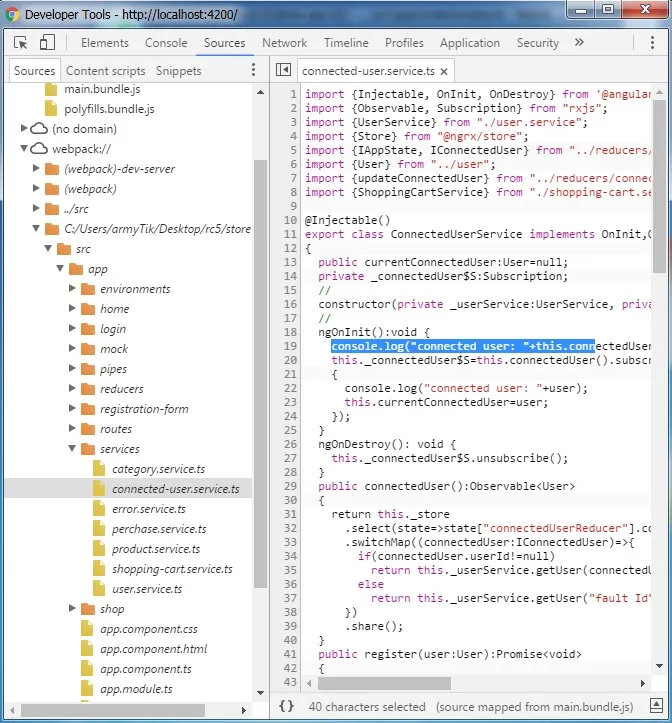The width and height of the screenshot is (672, 723).
Task: Click the navigator vertical scrollbar thumb
Action: click(260, 373)
